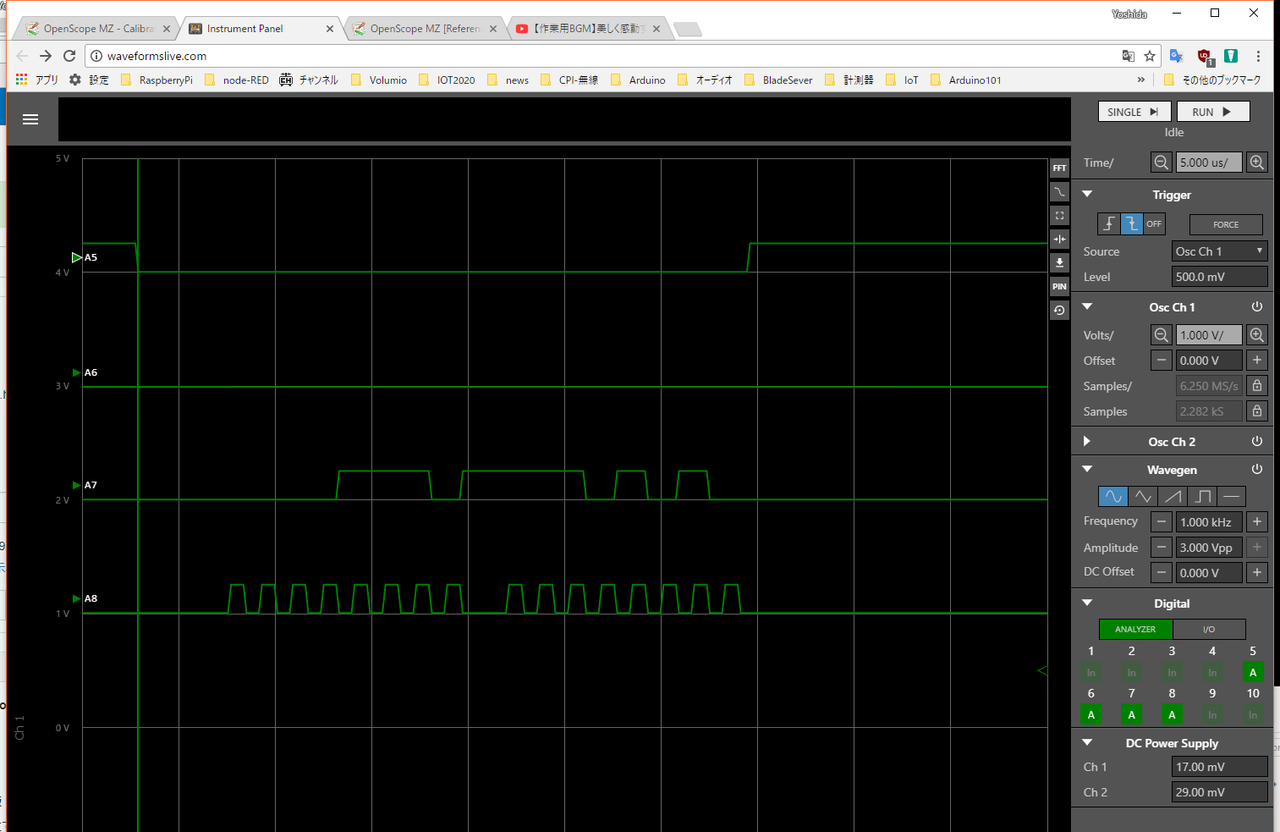Click the FORCE trigger button

click(1225, 224)
